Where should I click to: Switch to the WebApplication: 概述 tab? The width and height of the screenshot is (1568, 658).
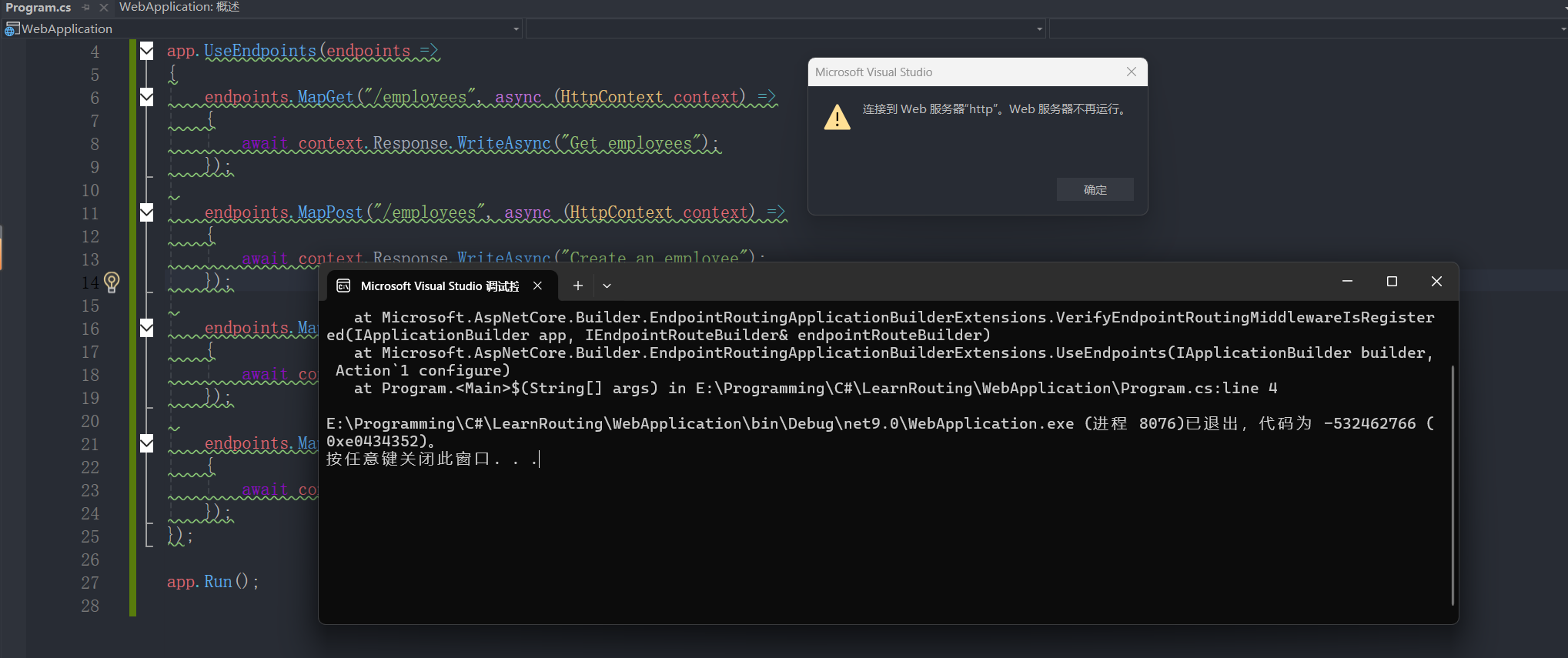tap(179, 7)
